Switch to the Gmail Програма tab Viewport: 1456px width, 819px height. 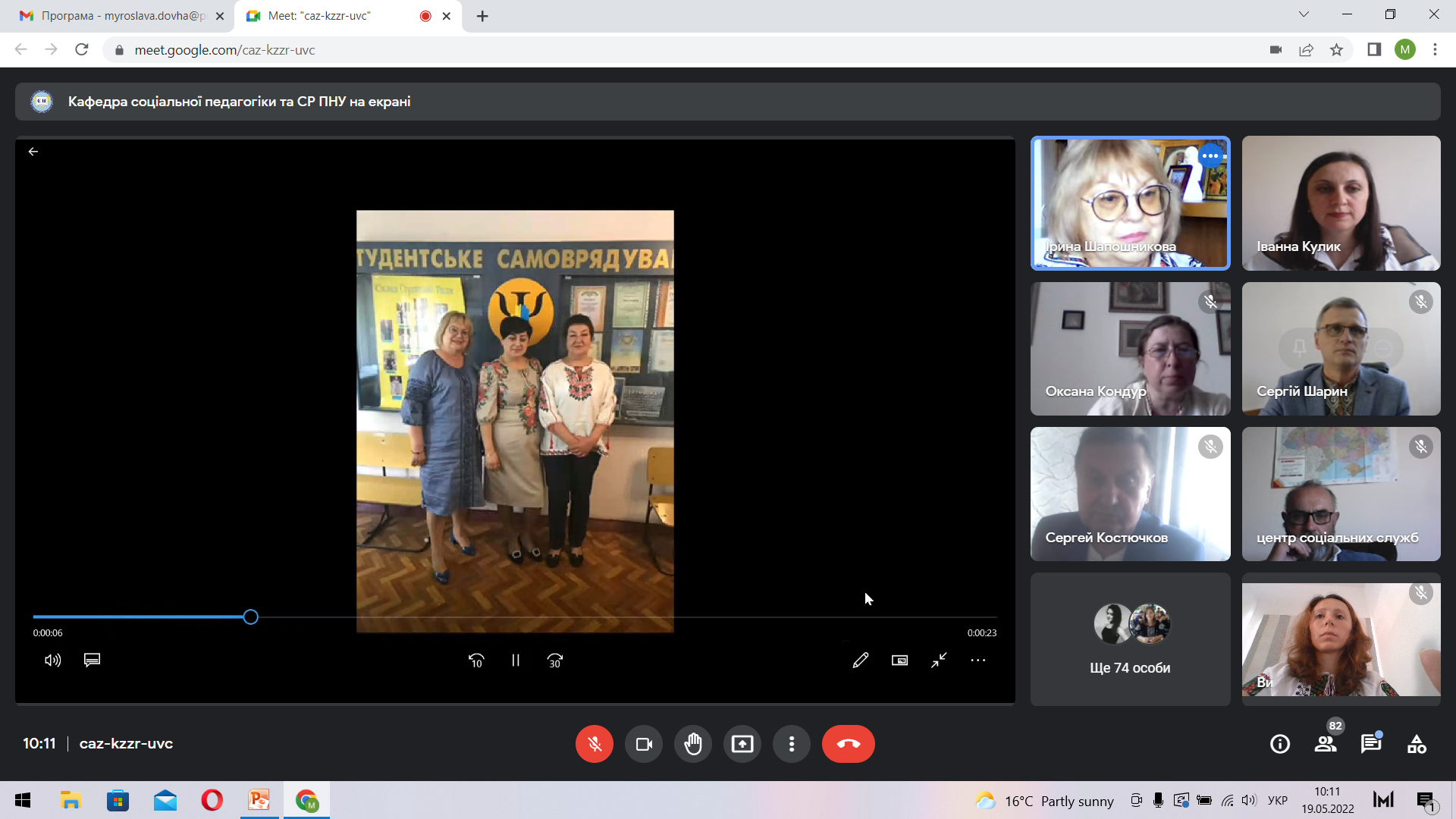pyautogui.click(x=114, y=16)
